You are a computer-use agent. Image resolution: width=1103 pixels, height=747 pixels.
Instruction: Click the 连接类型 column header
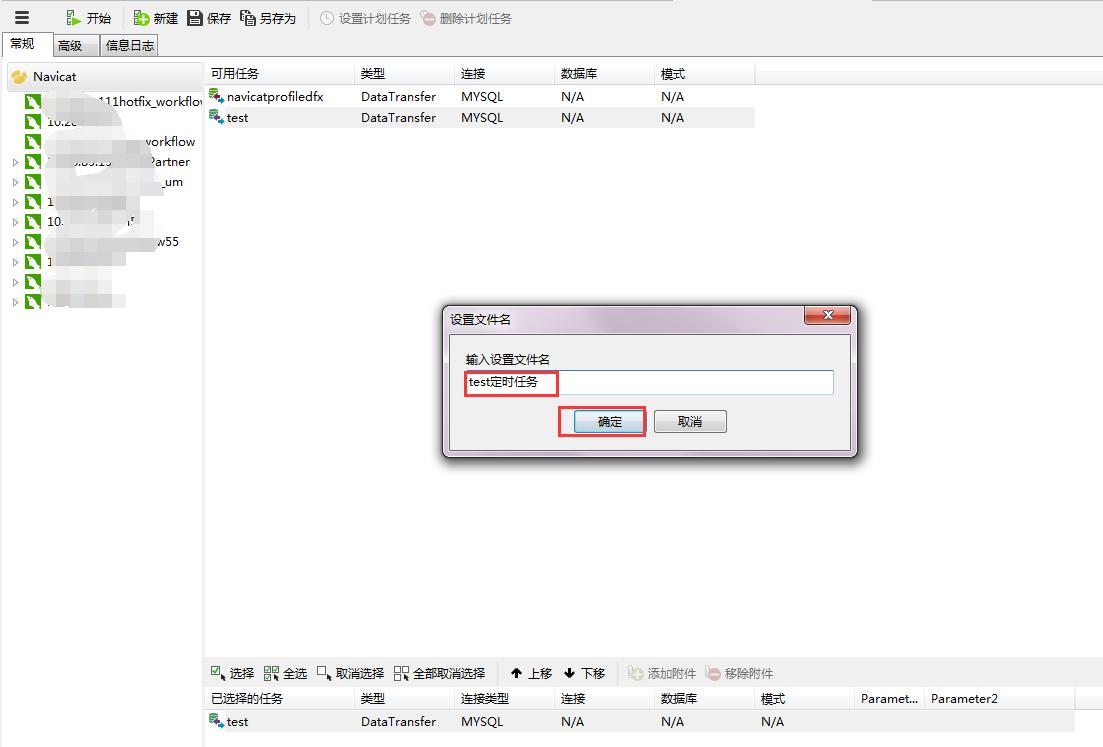[x=504, y=698]
